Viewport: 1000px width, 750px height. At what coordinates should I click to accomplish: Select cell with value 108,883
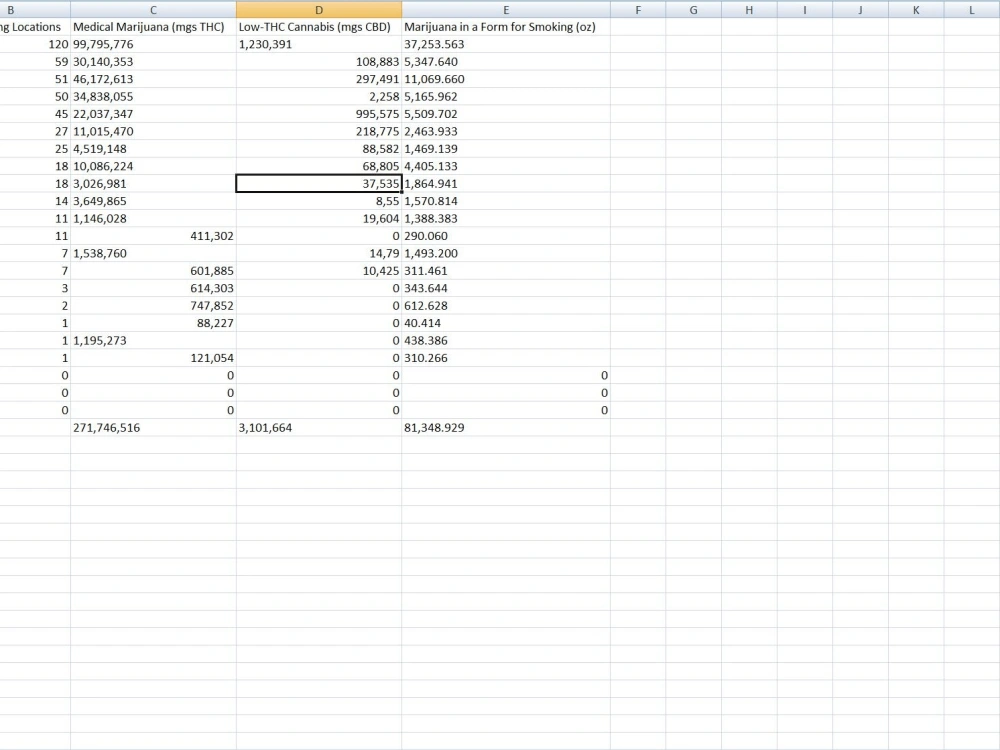coord(319,62)
